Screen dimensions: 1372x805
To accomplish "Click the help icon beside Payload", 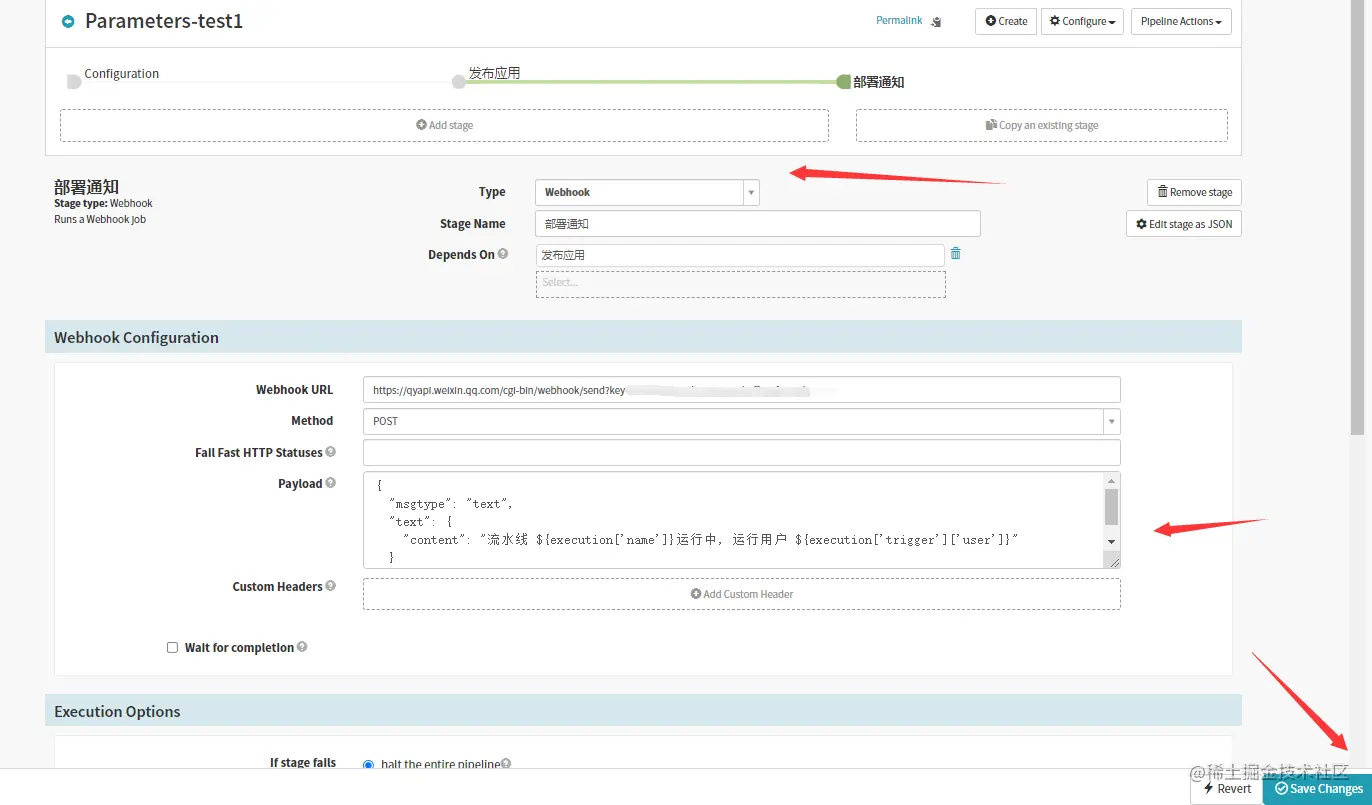I will (x=331, y=483).
